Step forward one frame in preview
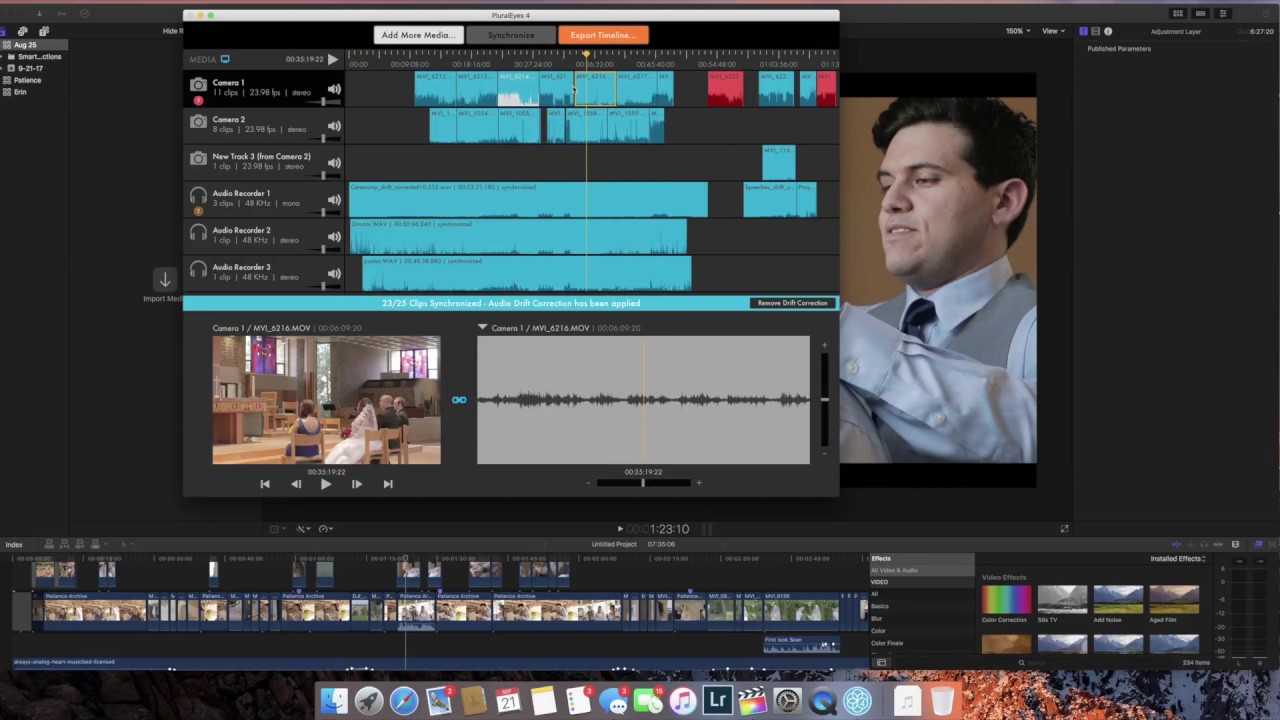Viewport: 1280px width, 720px height. click(357, 484)
